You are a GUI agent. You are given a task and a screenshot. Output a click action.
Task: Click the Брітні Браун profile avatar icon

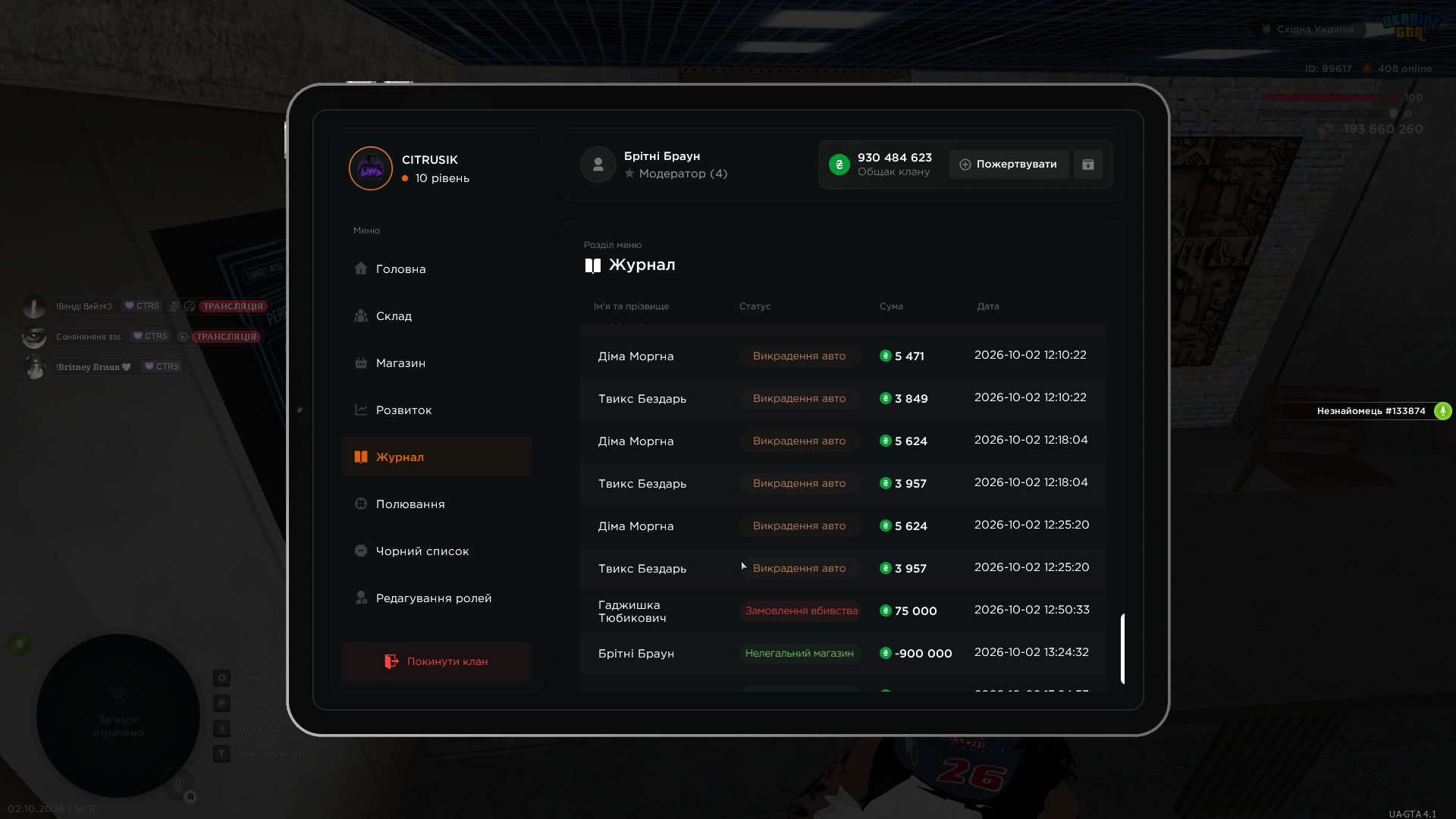click(598, 165)
